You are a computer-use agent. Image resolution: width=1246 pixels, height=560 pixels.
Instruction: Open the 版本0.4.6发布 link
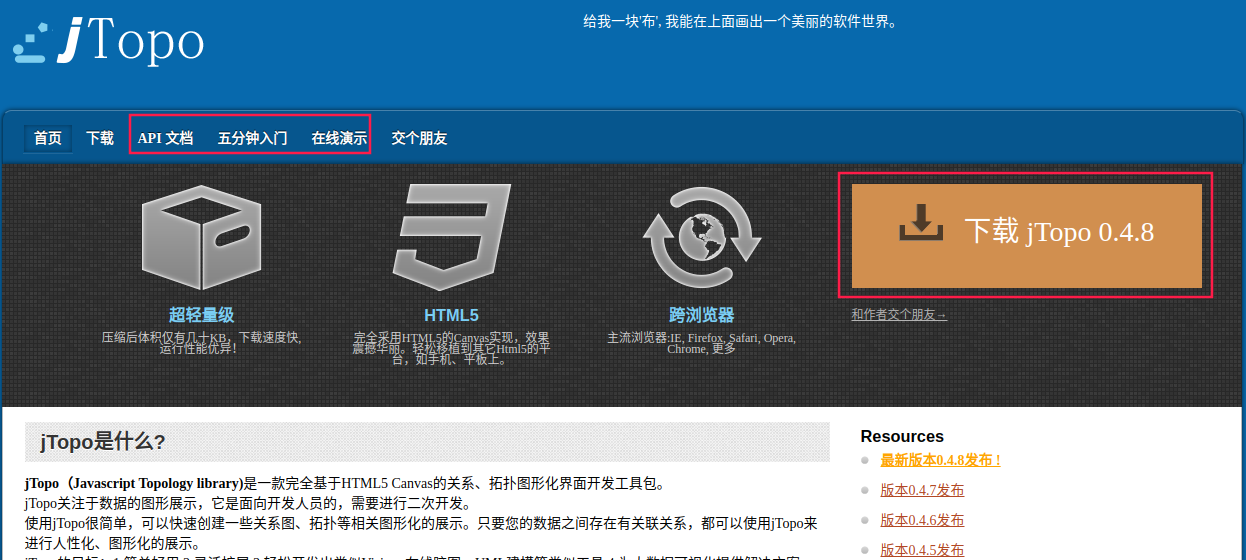point(922,520)
